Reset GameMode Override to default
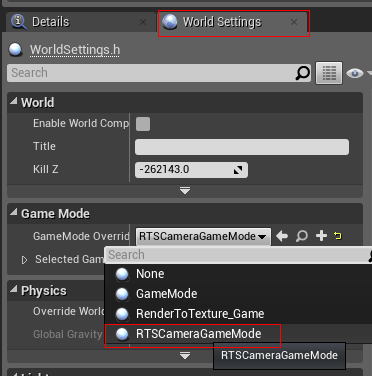 coord(338,236)
